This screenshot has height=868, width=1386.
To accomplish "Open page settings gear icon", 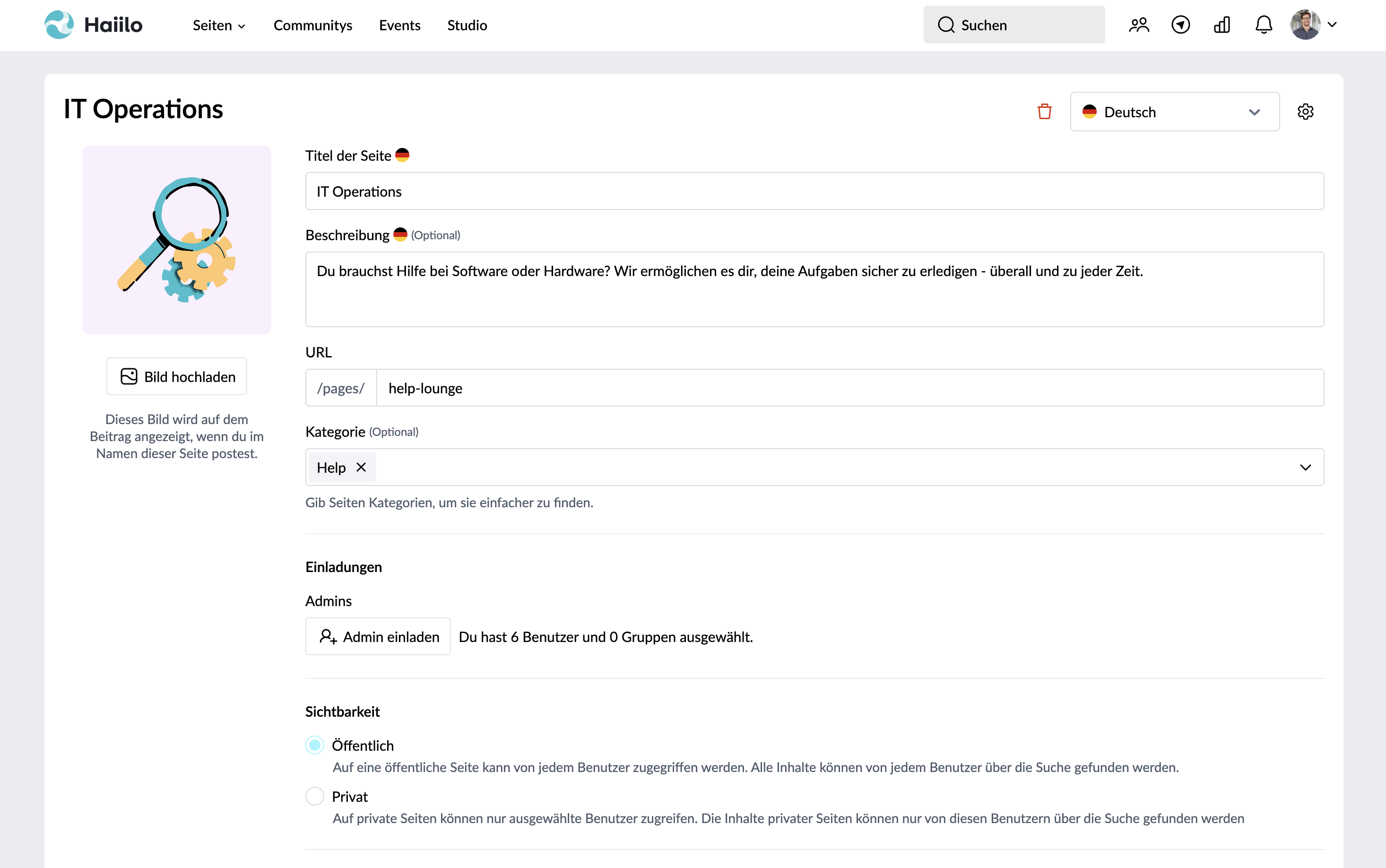I will click(1305, 112).
